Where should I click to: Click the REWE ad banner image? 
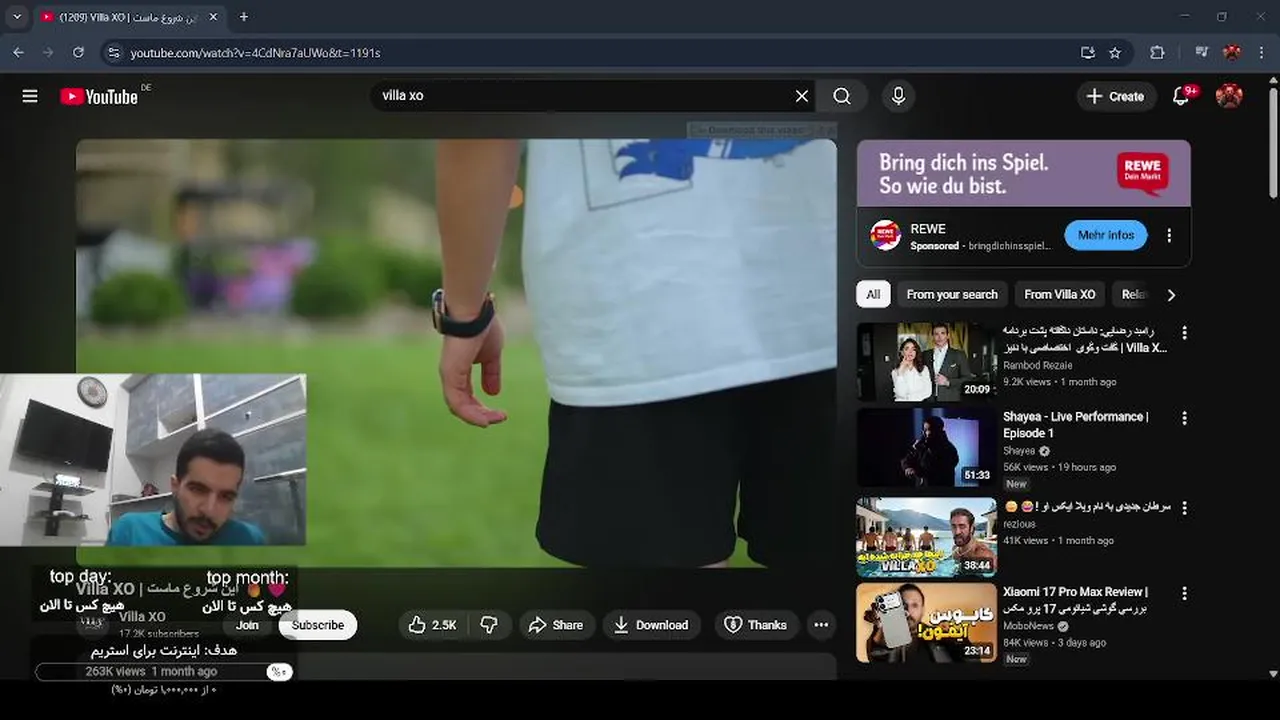pyautogui.click(x=1024, y=173)
